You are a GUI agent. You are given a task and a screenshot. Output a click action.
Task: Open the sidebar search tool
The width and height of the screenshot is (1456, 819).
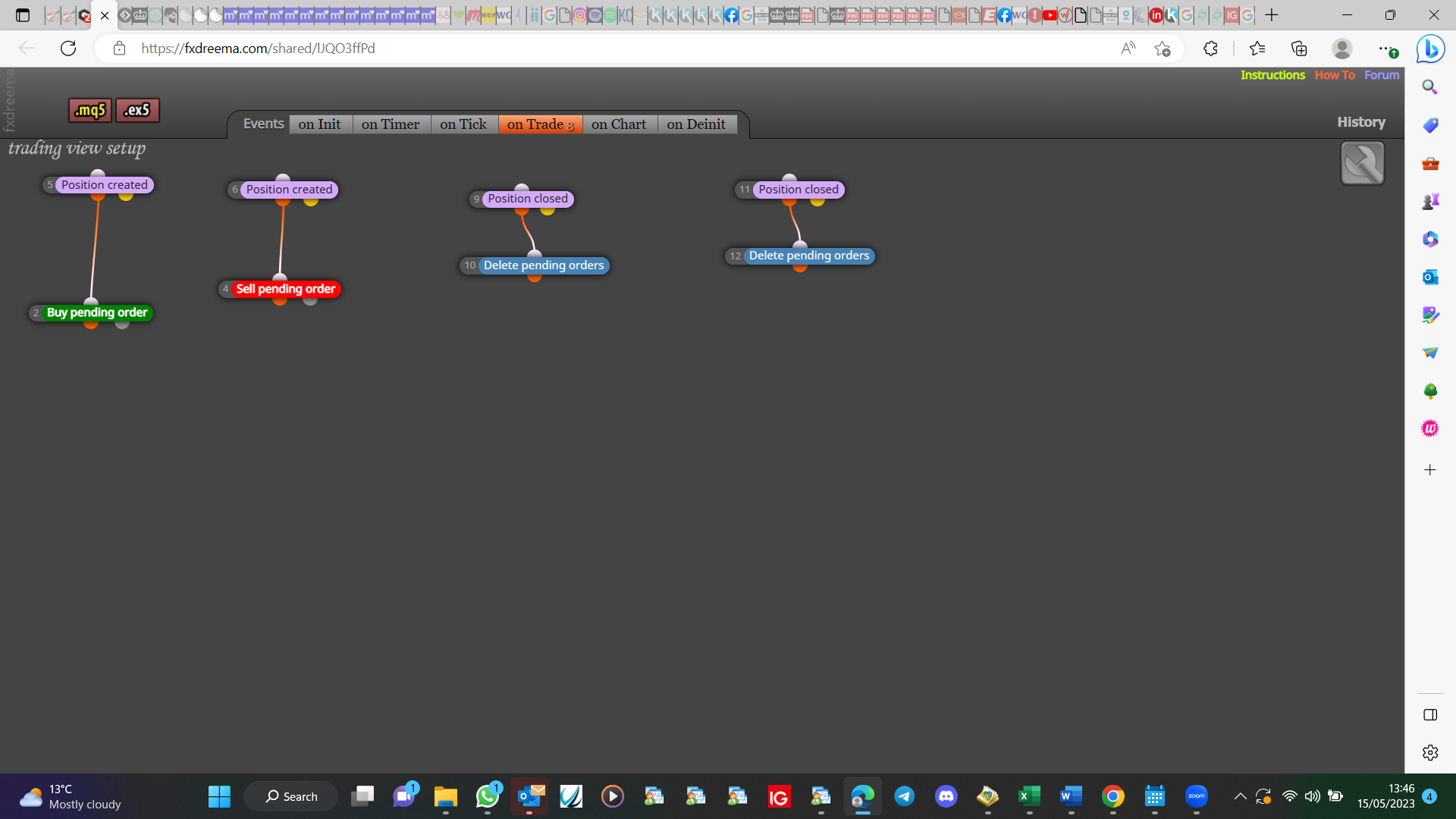coord(1430,87)
